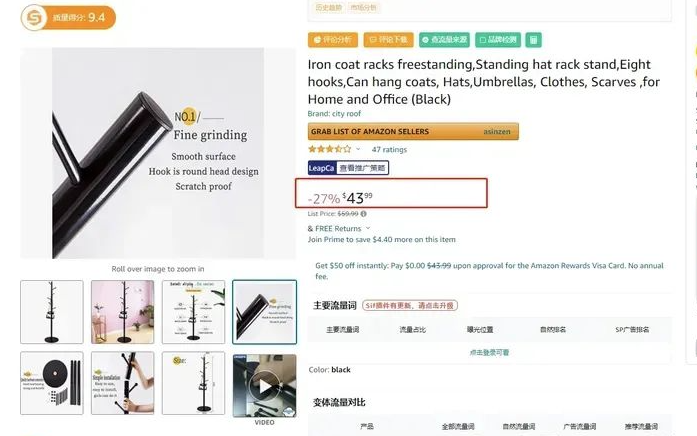Click the List Price info icon
This screenshot has width=697, height=436.
coord(364,214)
